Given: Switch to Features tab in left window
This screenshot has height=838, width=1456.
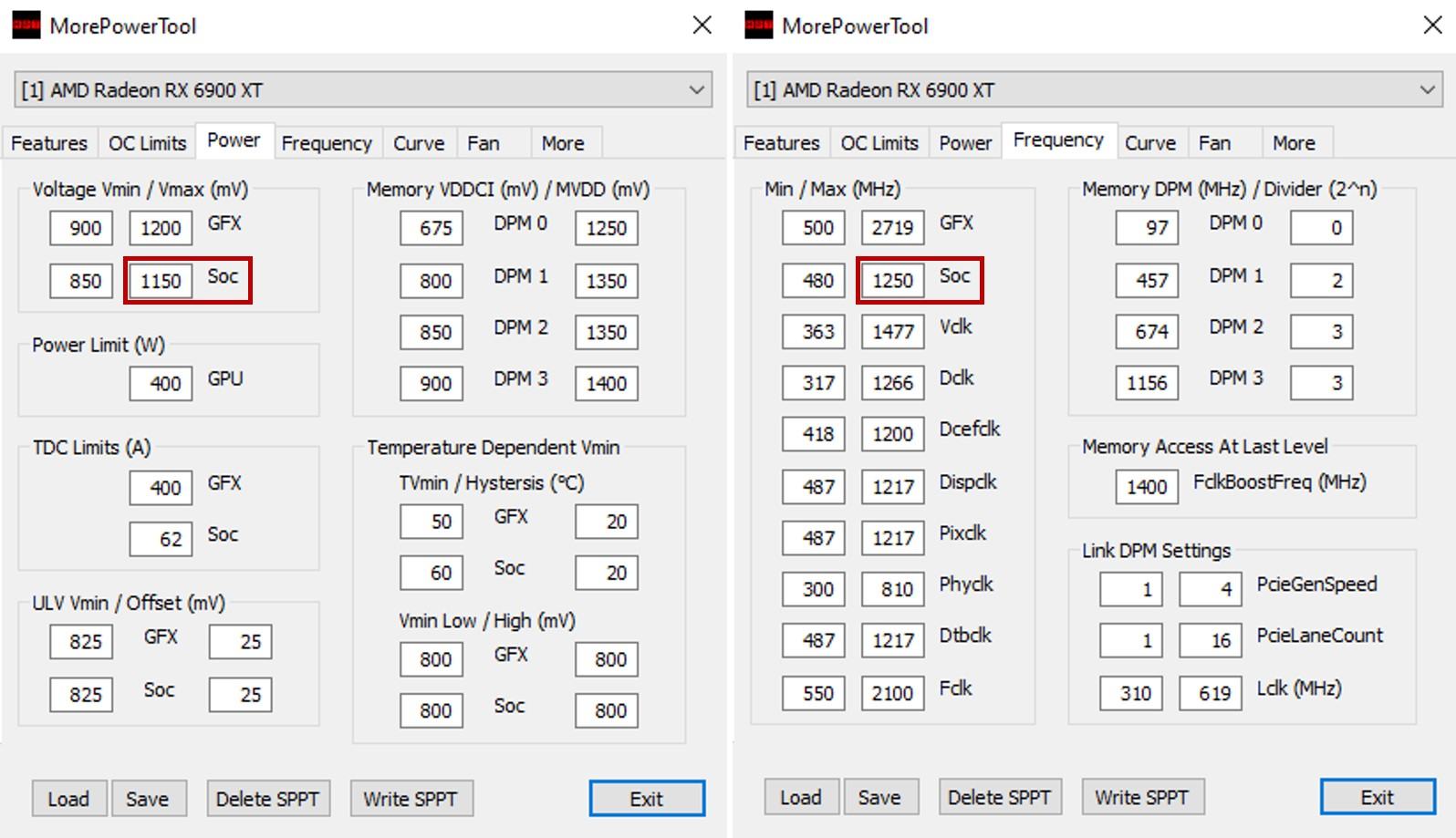Looking at the screenshot, I should click(x=49, y=143).
